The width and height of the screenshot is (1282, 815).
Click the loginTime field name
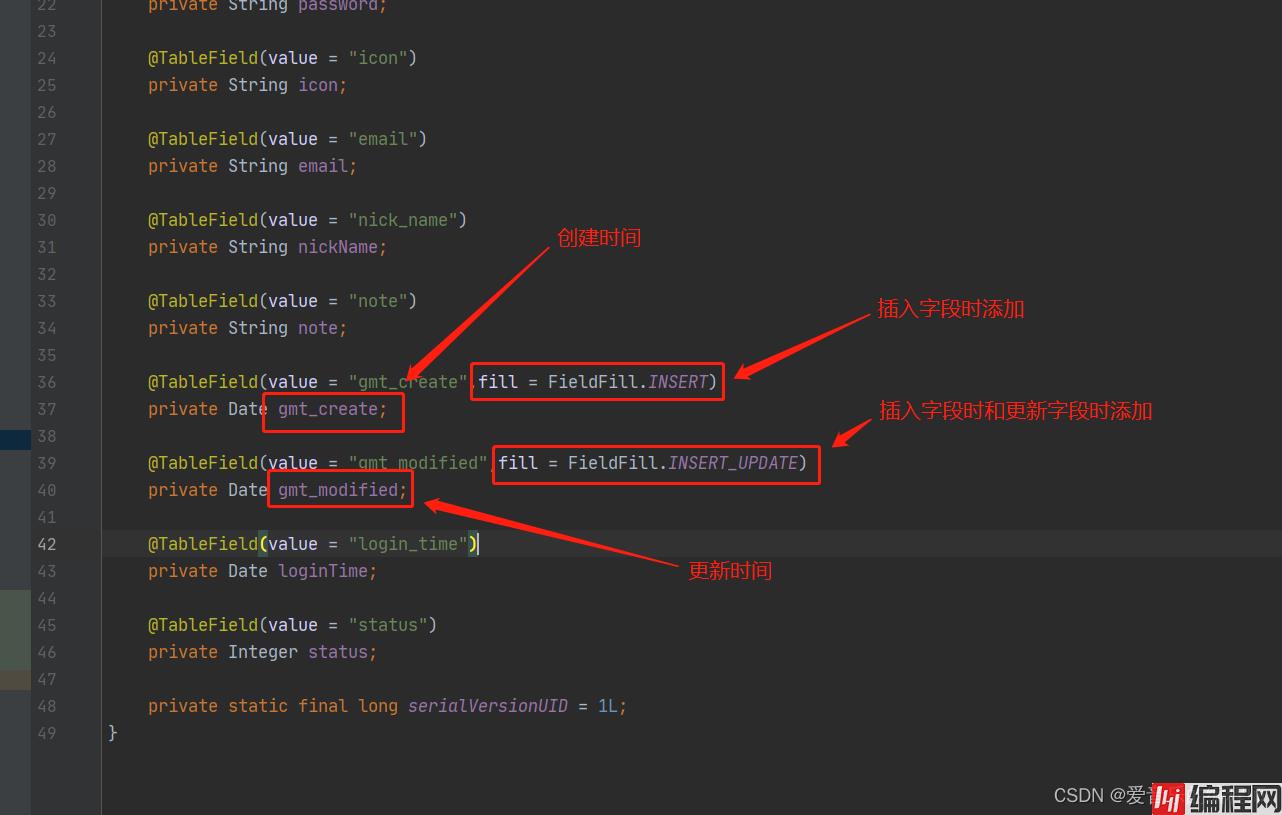(323, 571)
